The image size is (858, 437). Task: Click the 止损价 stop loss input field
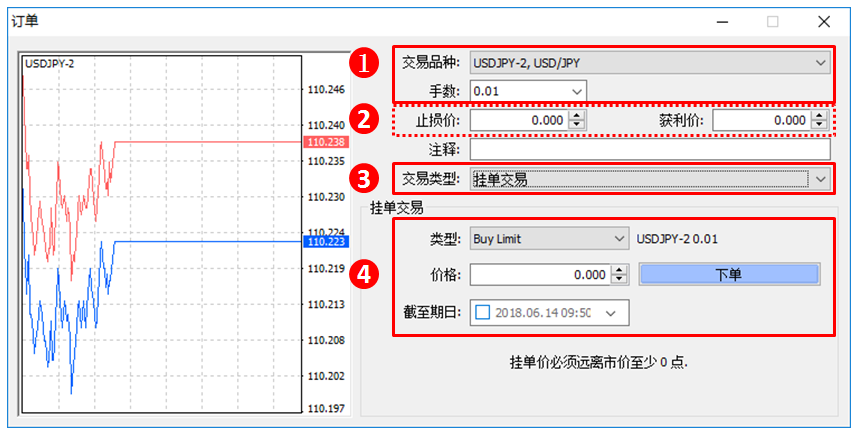(x=518, y=120)
